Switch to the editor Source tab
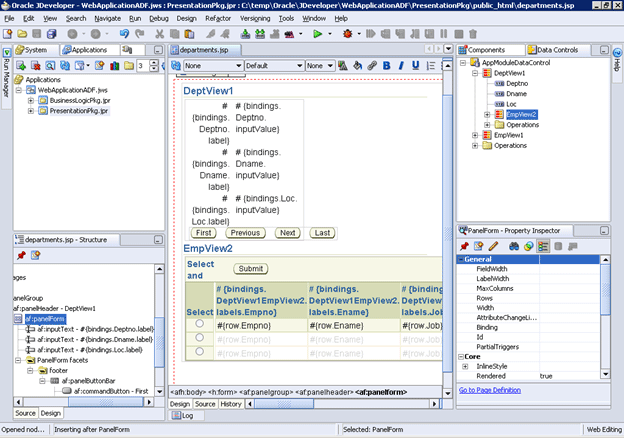 (205, 404)
